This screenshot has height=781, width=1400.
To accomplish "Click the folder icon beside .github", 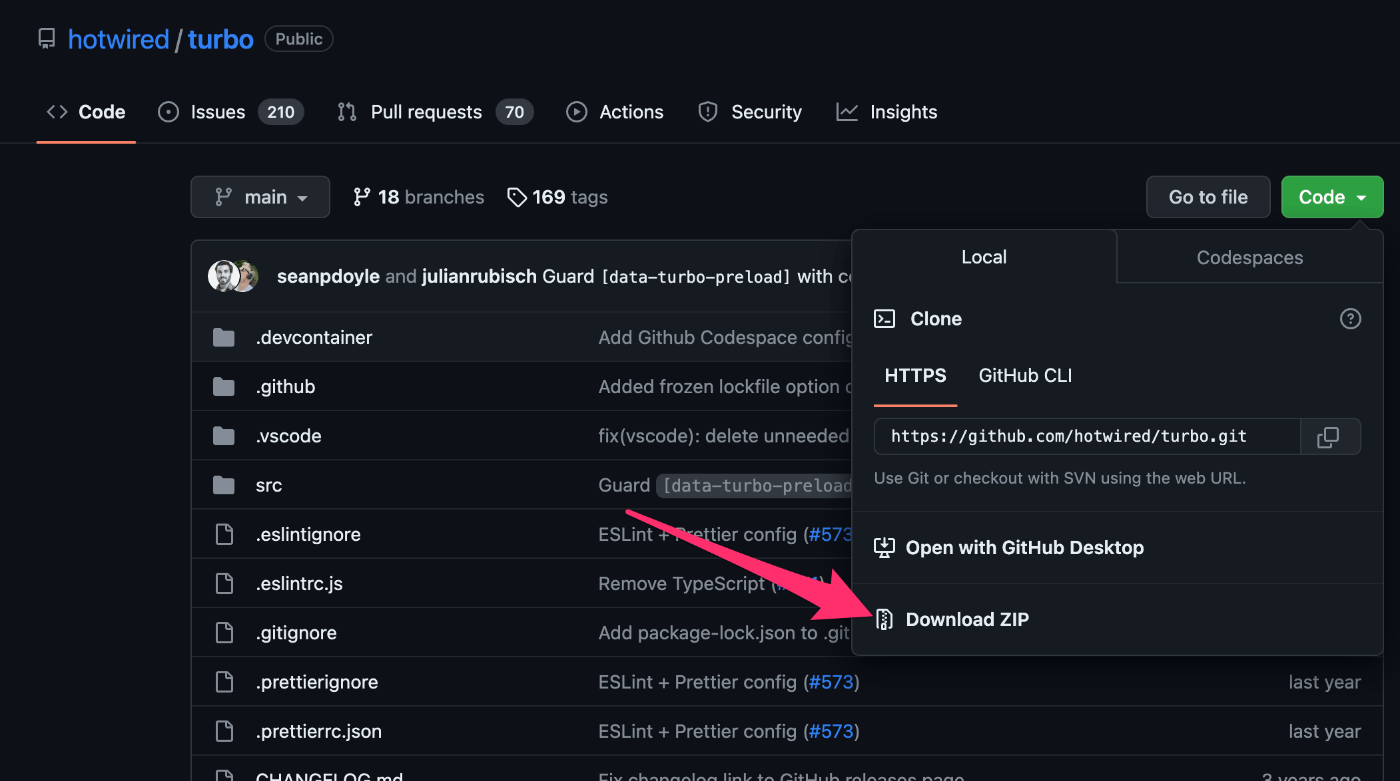I will coord(224,387).
